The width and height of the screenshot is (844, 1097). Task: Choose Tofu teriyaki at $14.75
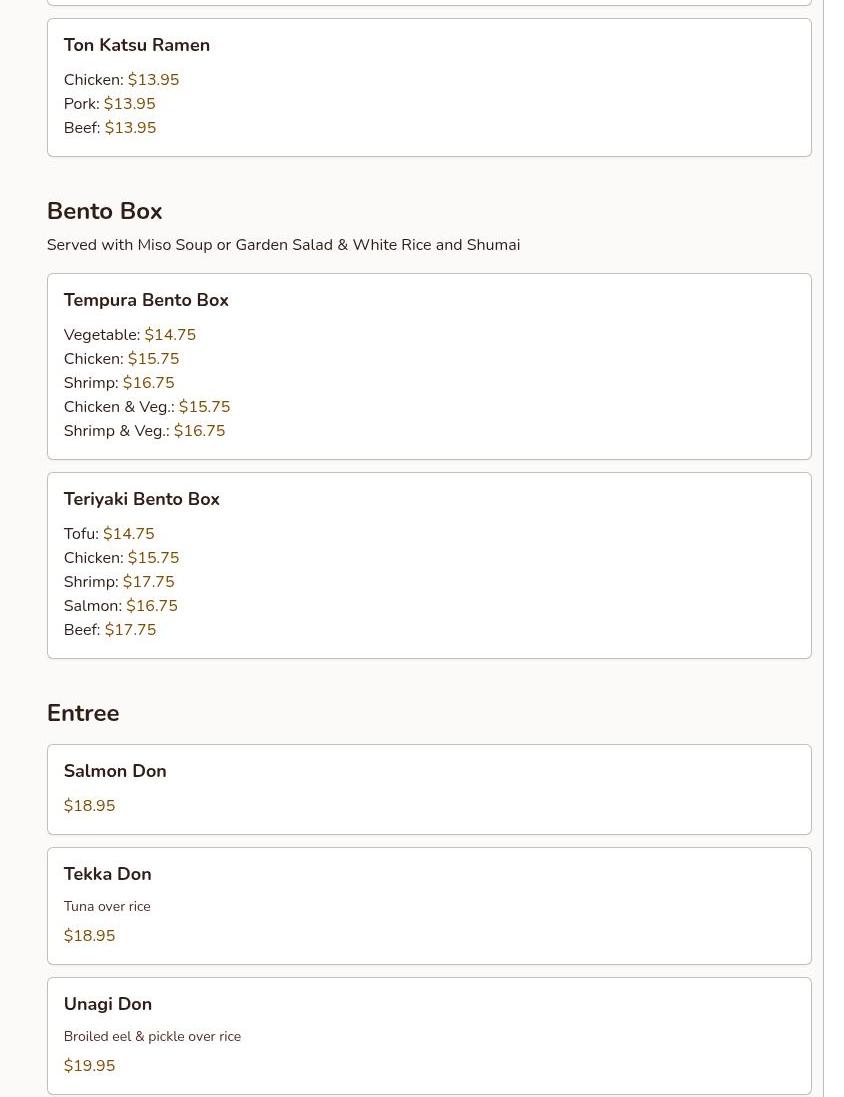[108, 534]
